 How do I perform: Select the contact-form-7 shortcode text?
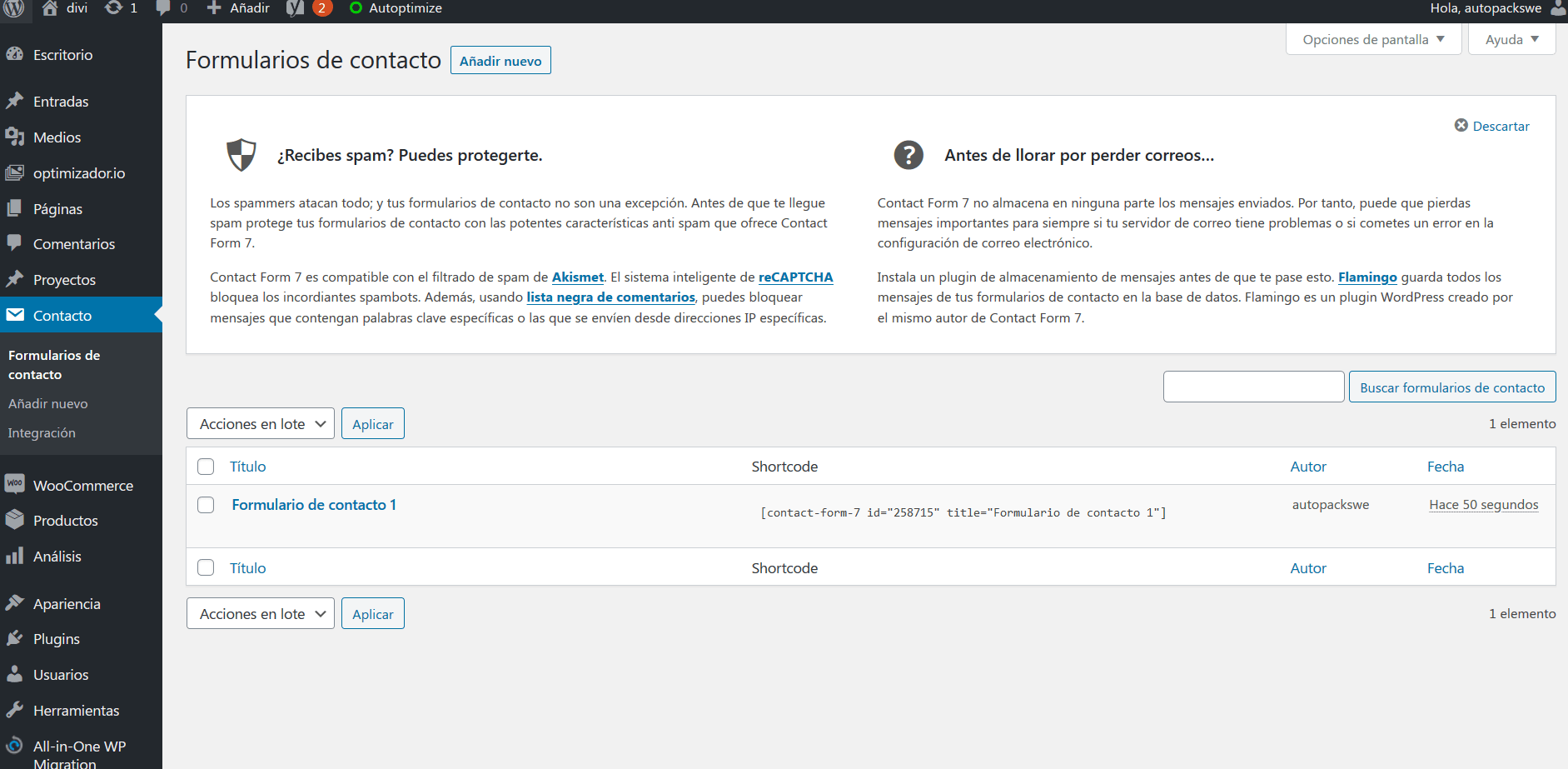(x=963, y=512)
